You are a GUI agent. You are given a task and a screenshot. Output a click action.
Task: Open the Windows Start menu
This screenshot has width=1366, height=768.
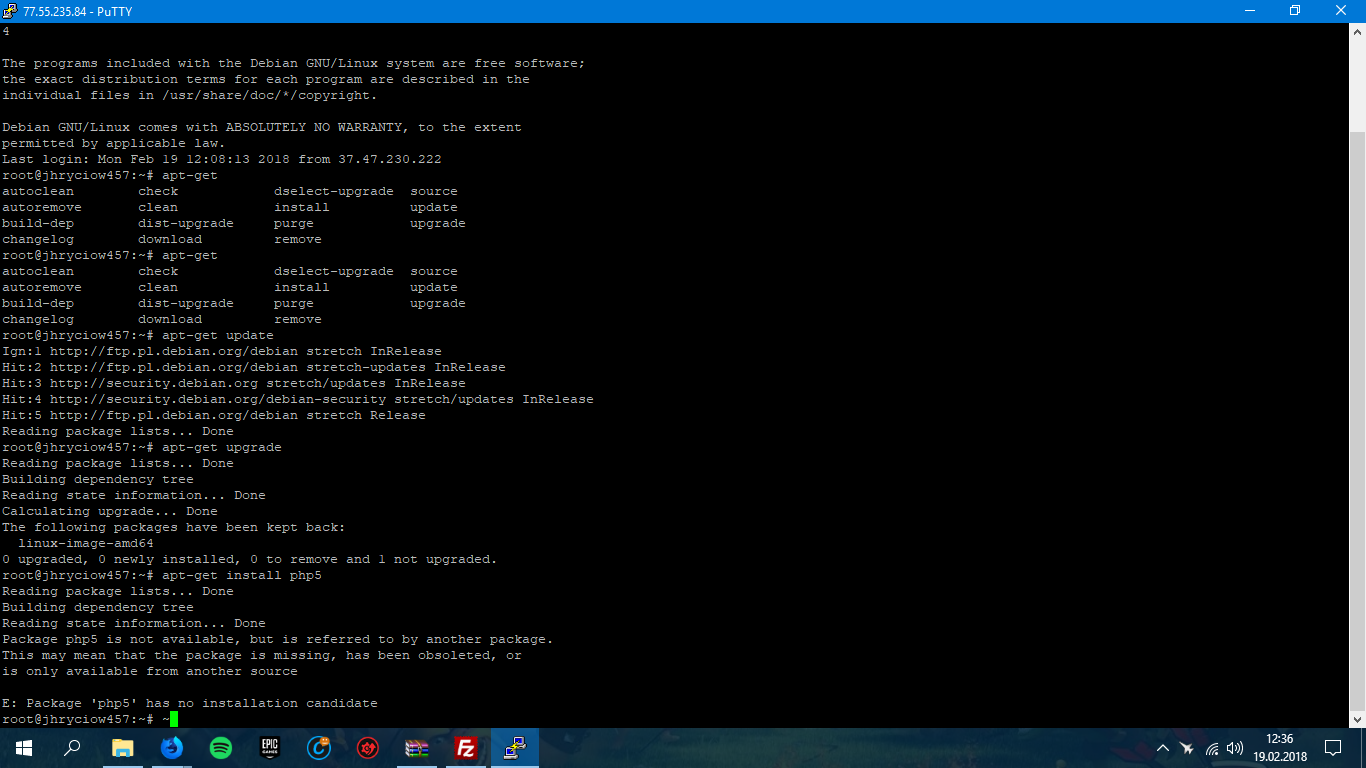point(24,748)
